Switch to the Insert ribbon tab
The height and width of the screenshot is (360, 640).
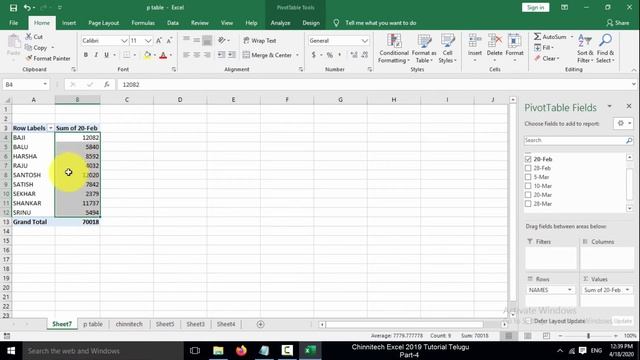pyautogui.click(x=69, y=23)
